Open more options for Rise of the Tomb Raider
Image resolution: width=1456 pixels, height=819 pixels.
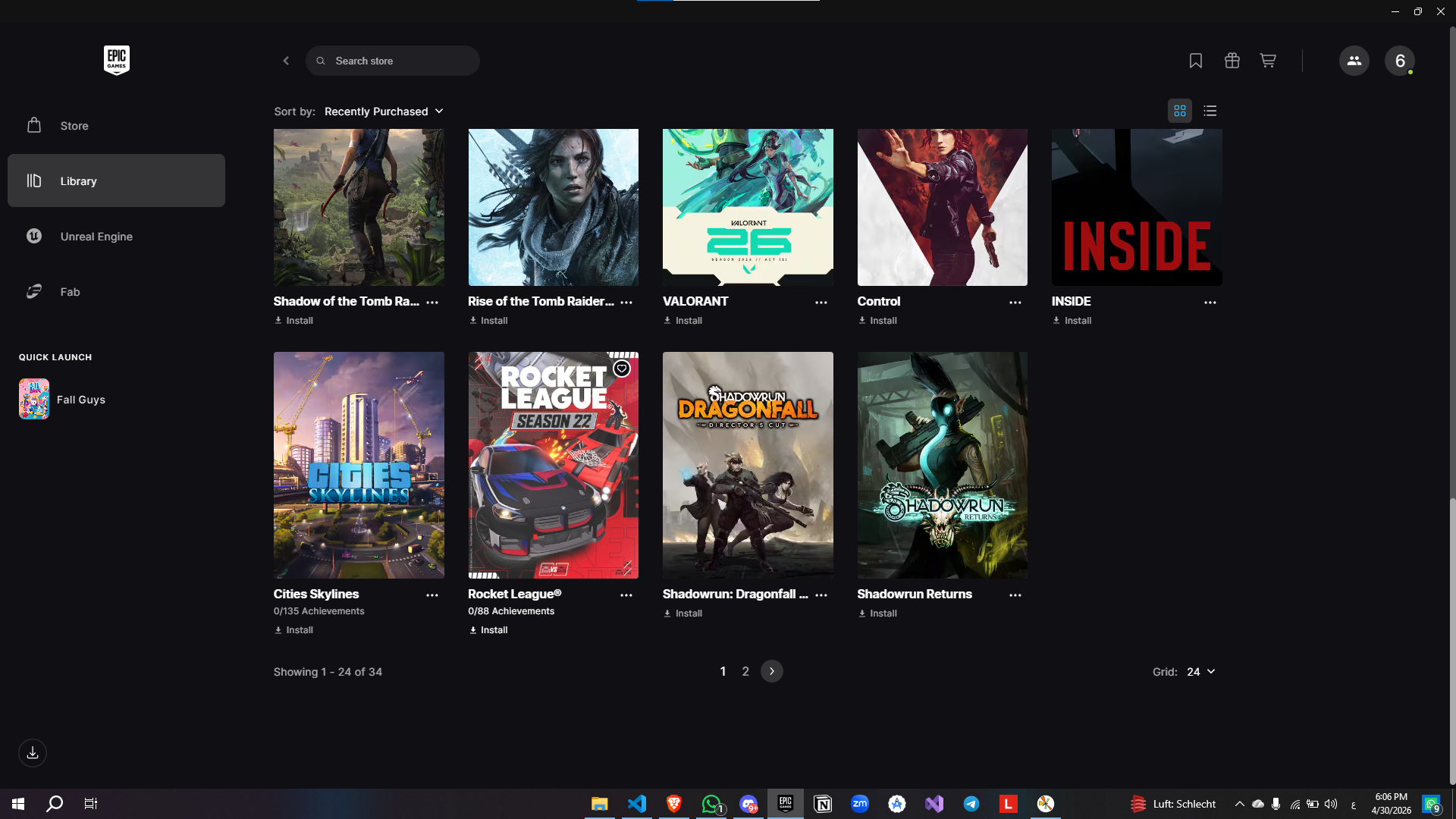click(x=626, y=302)
